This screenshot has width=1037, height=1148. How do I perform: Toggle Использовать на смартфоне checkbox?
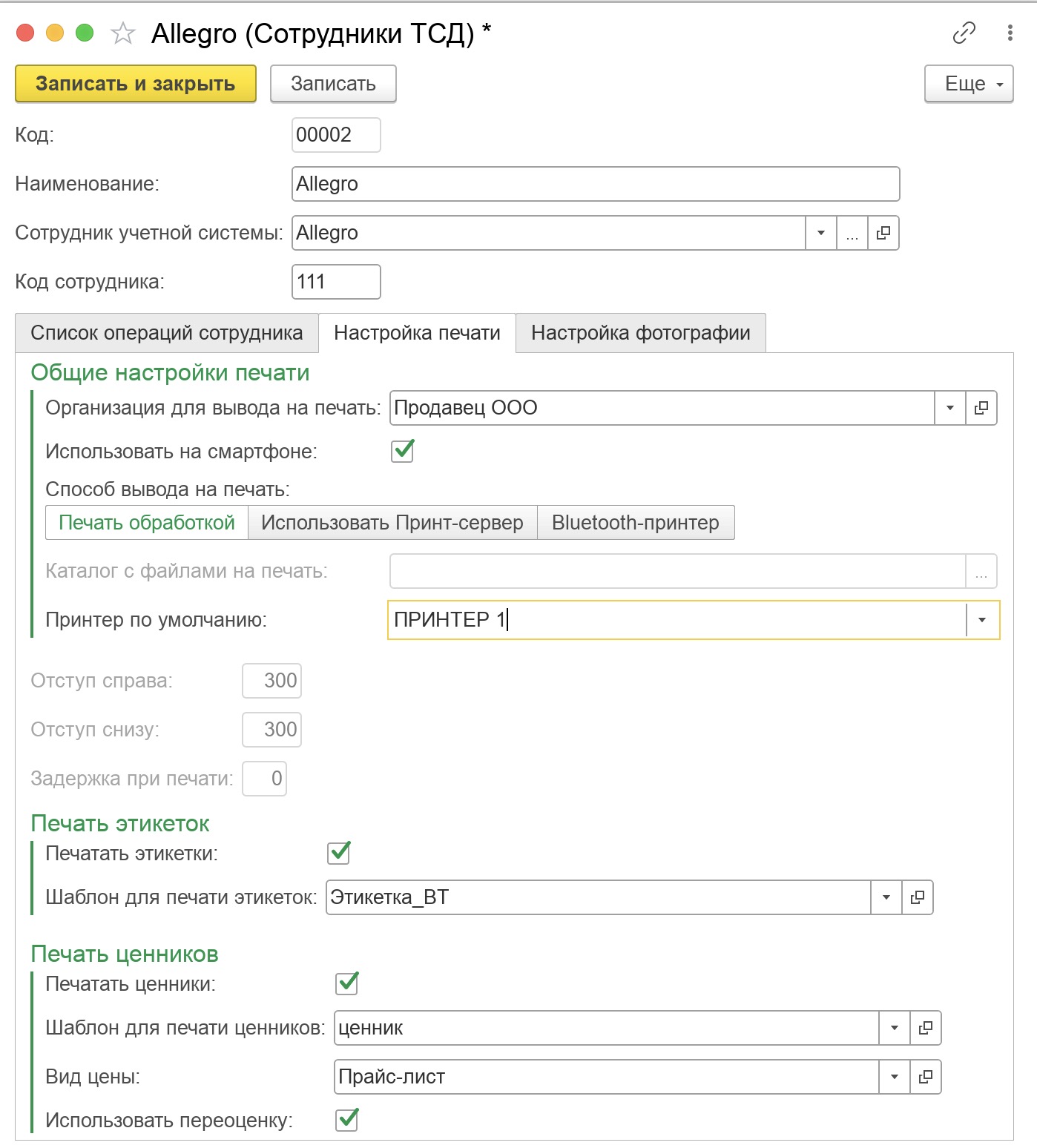pos(403,451)
